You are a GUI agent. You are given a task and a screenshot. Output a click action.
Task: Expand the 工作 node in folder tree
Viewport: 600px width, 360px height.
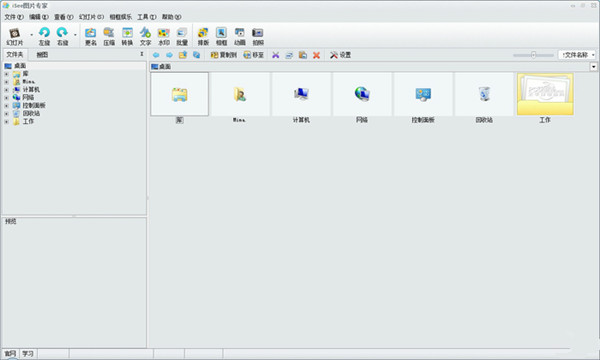[6, 122]
